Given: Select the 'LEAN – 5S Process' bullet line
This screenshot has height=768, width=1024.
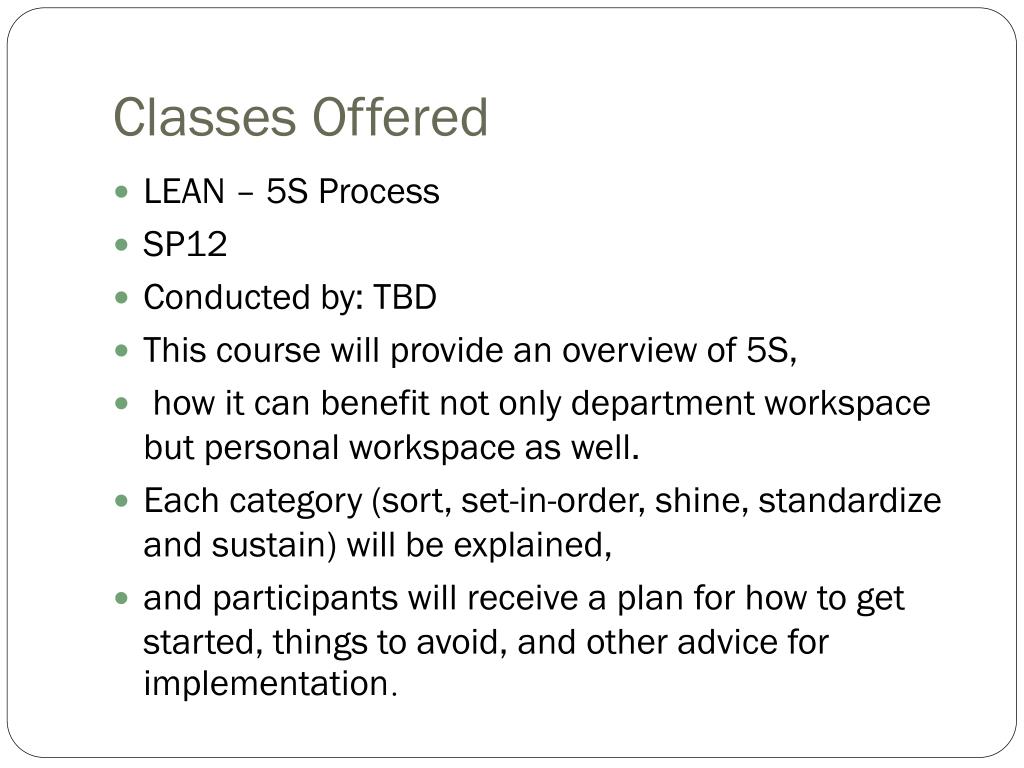Looking at the screenshot, I should 291,191.
